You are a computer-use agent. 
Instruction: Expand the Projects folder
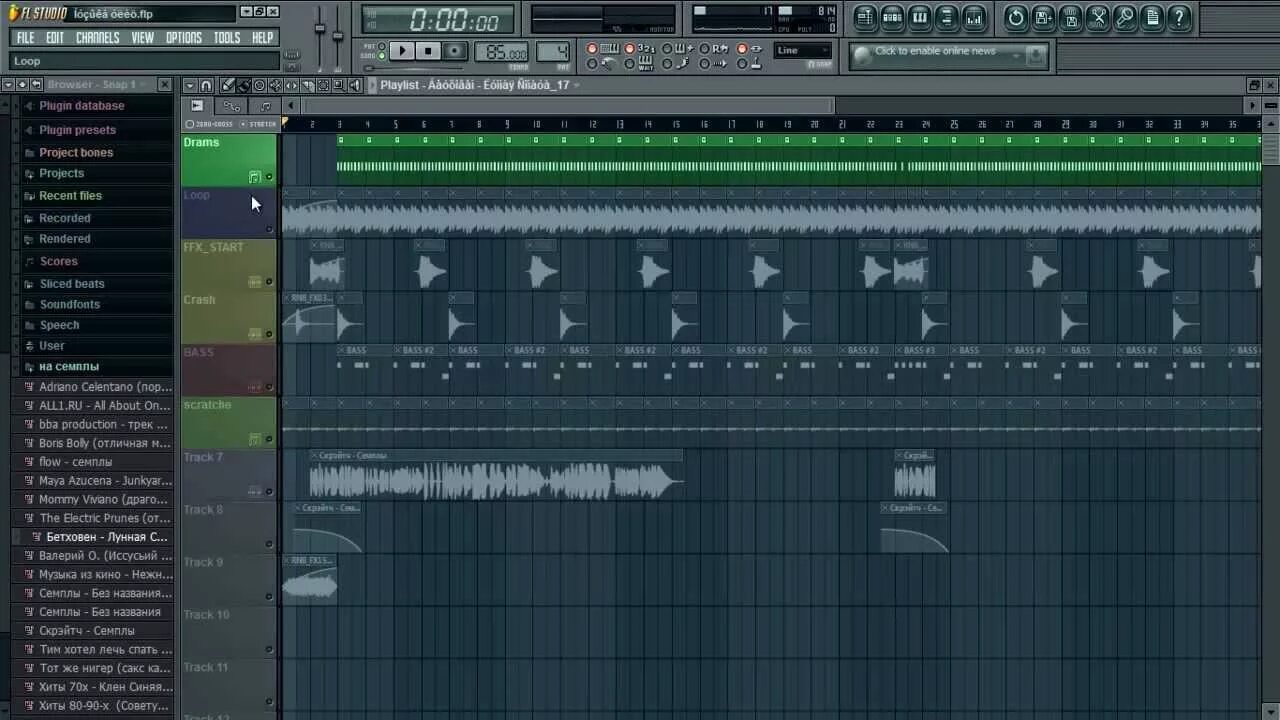(x=61, y=173)
